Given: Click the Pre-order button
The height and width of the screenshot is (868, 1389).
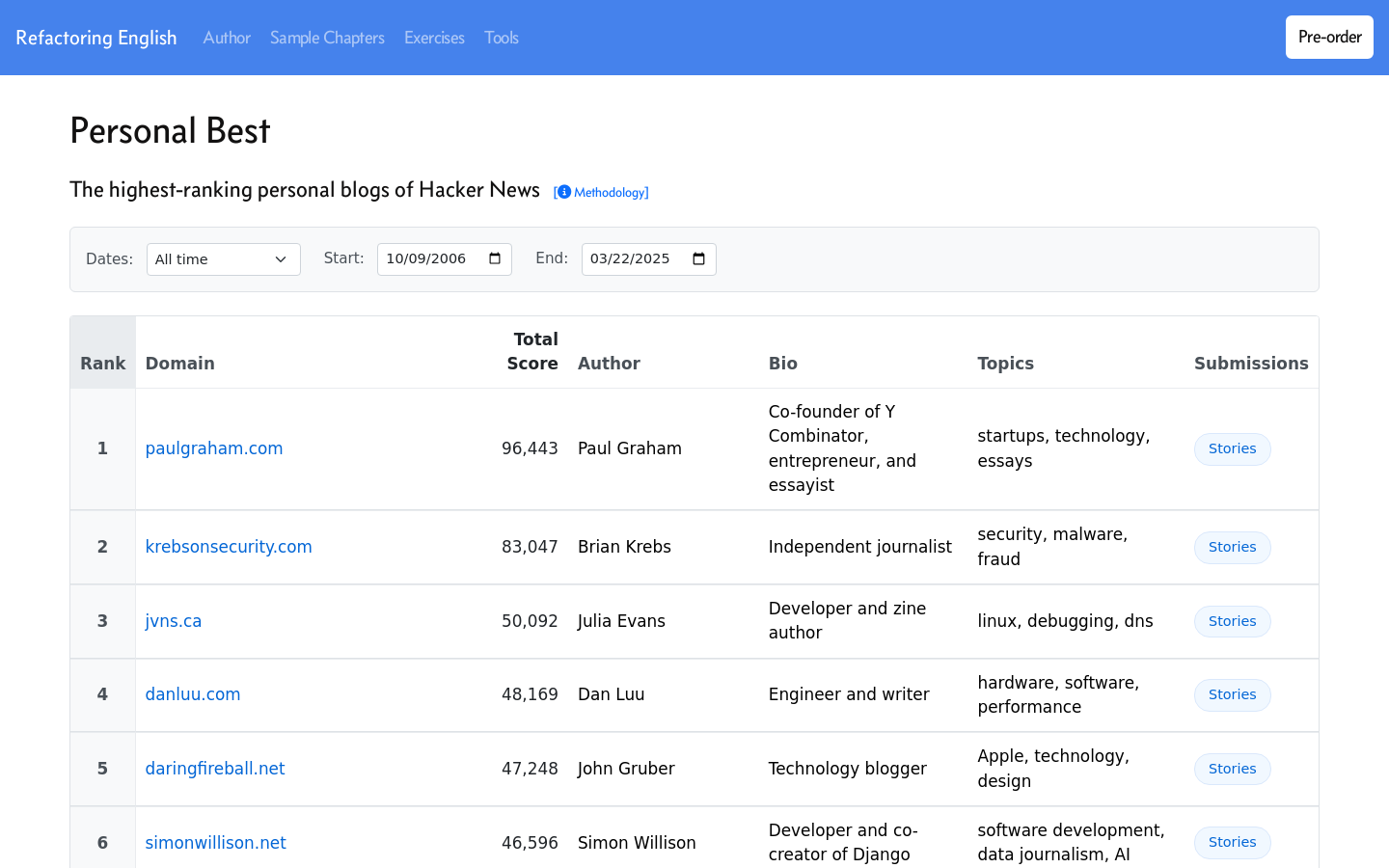Looking at the screenshot, I should [x=1329, y=37].
